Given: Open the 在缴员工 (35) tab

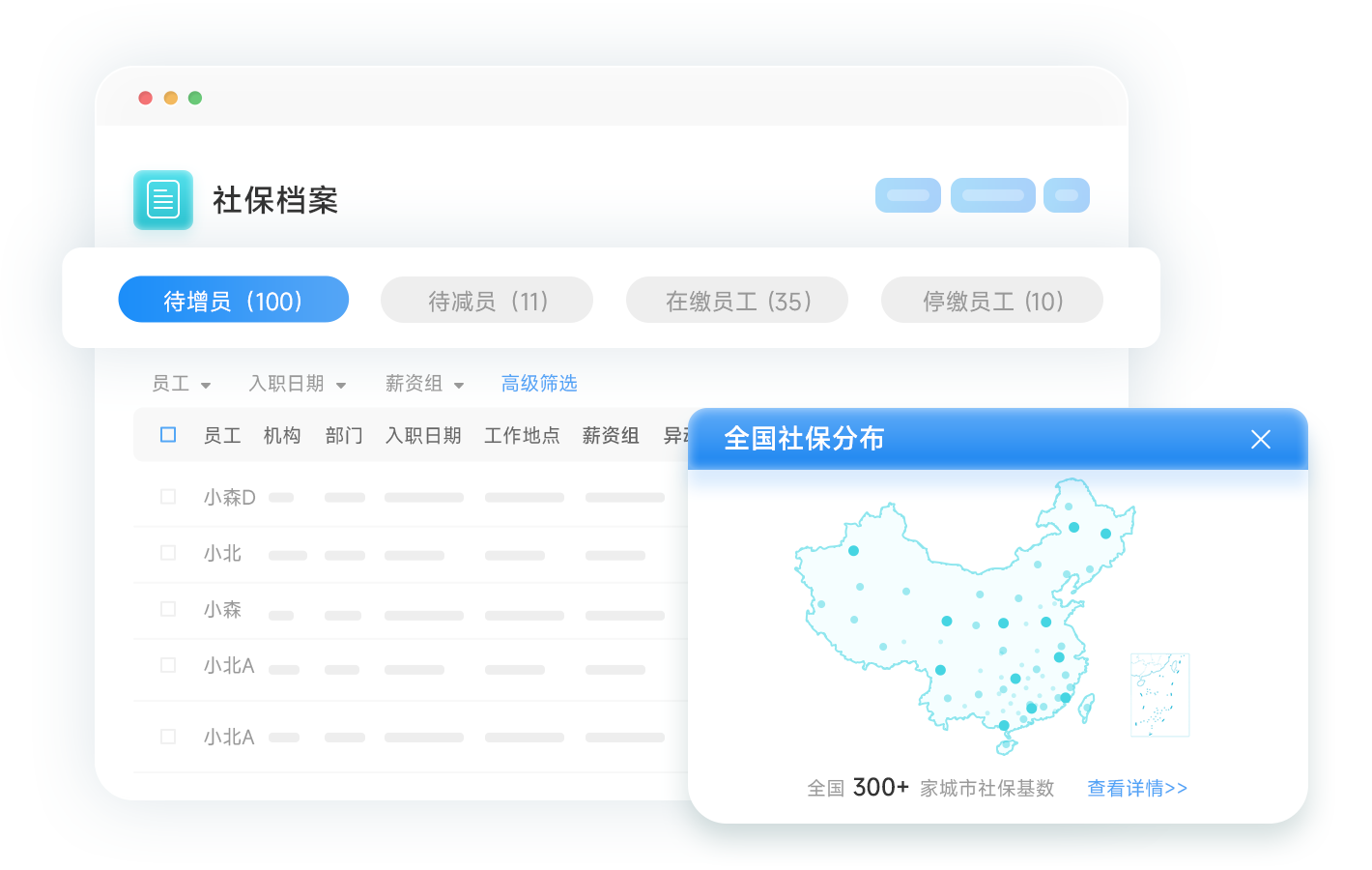Looking at the screenshot, I should point(737,301).
